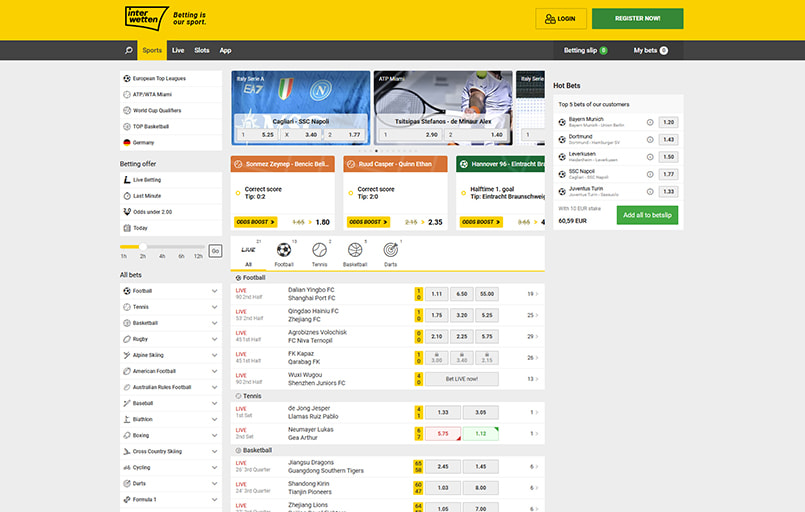
Task: Select the Rugby ball icon
Action: click(127, 339)
